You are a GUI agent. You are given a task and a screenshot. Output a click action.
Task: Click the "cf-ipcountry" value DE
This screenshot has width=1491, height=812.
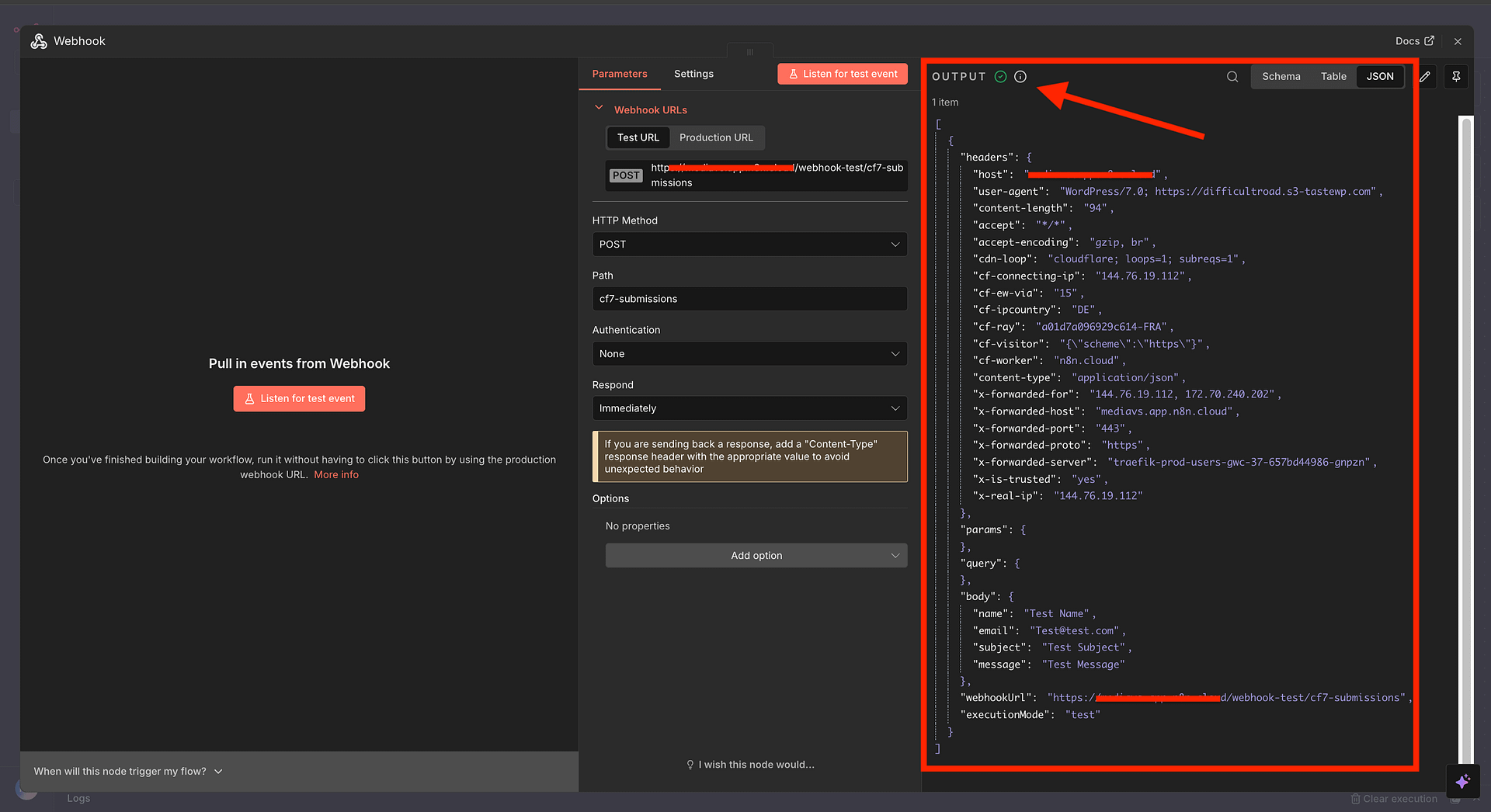click(x=1083, y=310)
